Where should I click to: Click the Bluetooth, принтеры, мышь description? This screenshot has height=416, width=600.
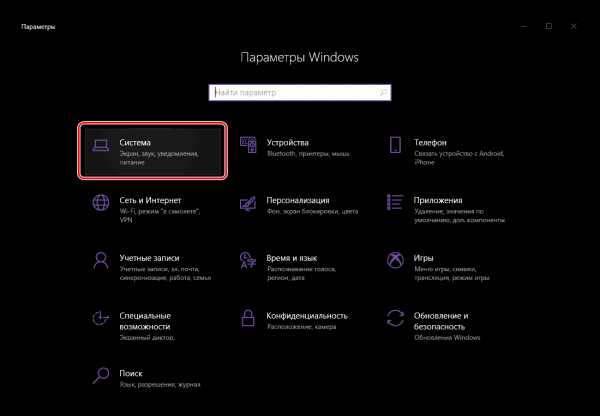pyautogui.click(x=308, y=153)
